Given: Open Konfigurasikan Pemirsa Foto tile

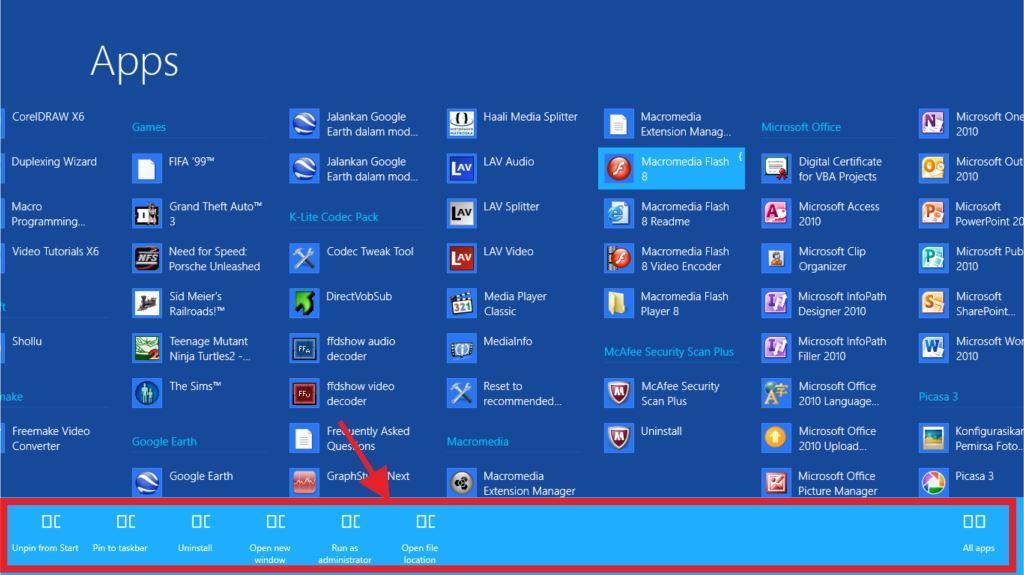Looking at the screenshot, I should click(971, 438).
